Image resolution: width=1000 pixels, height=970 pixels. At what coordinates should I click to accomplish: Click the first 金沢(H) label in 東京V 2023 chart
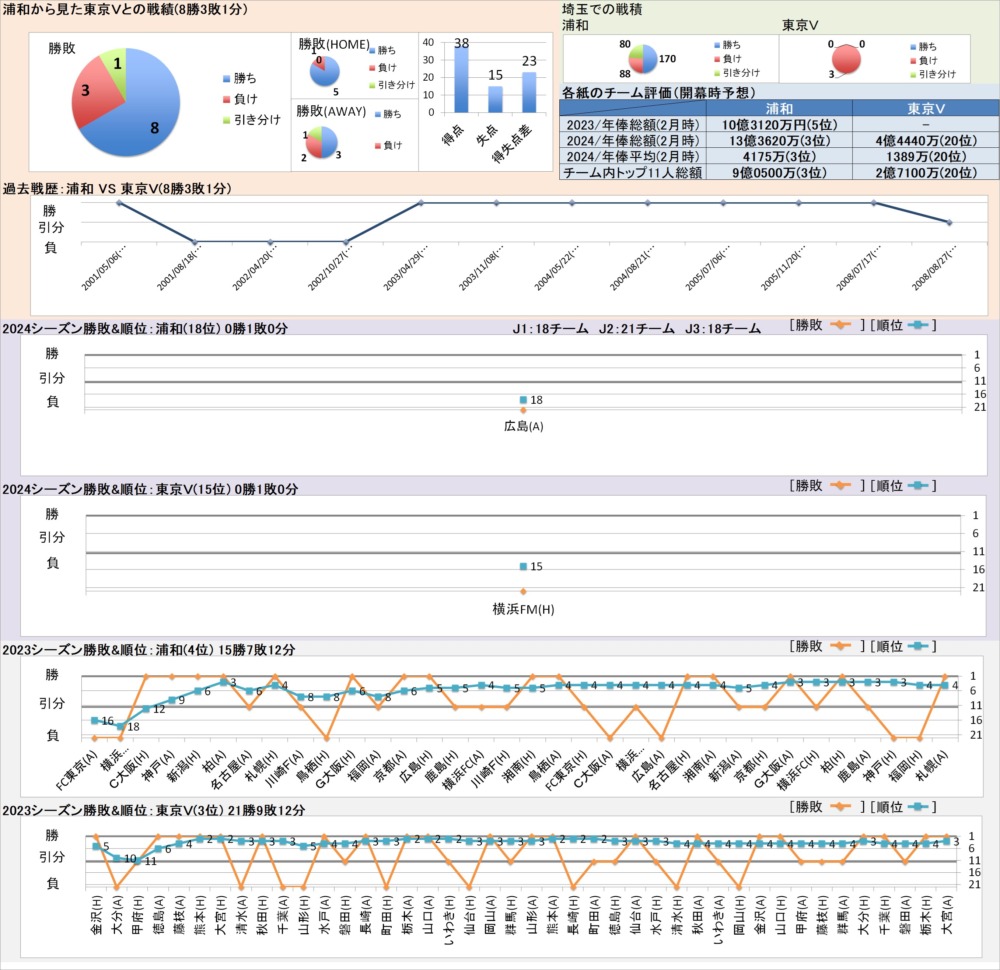96,915
